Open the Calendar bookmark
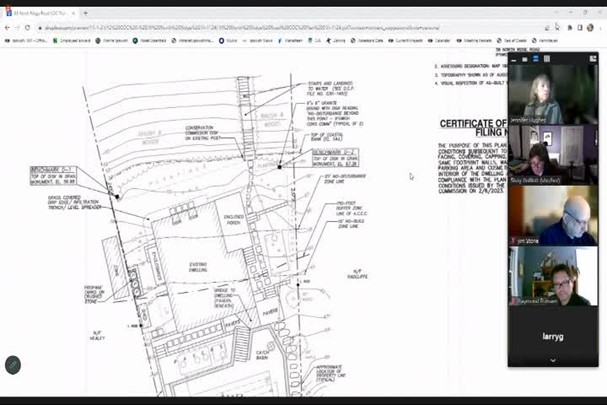Image resolution: width=607 pixels, height=405 pixels. tap(440, 41)
